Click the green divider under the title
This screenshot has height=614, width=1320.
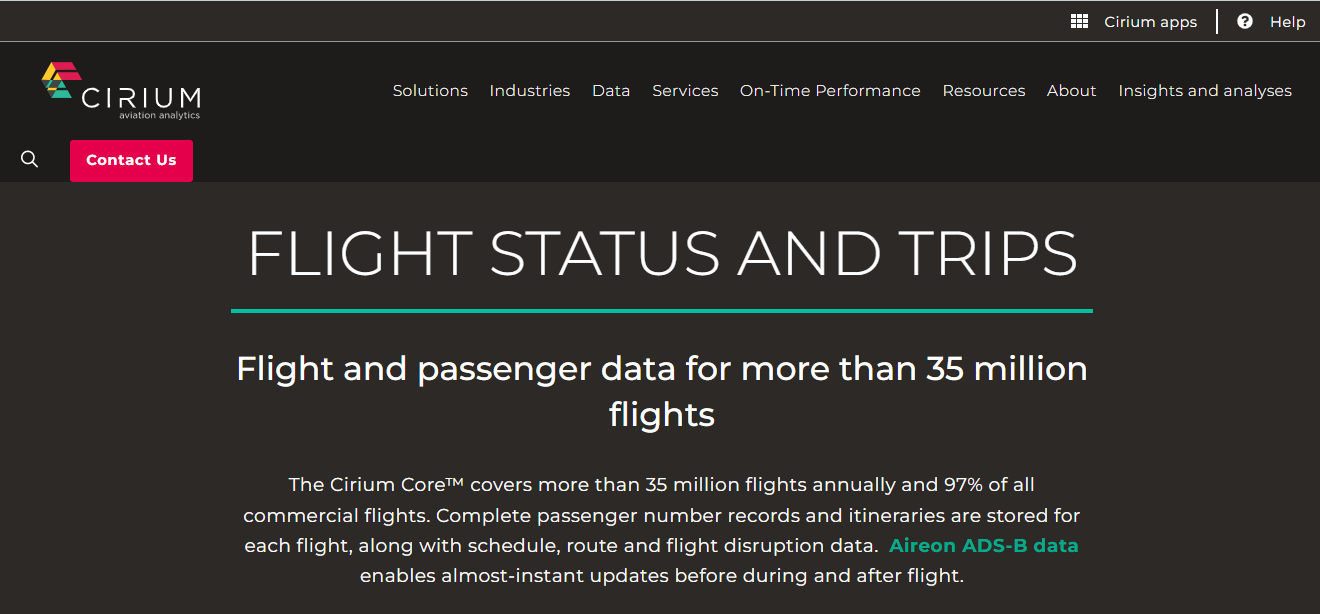pos(661,311)
